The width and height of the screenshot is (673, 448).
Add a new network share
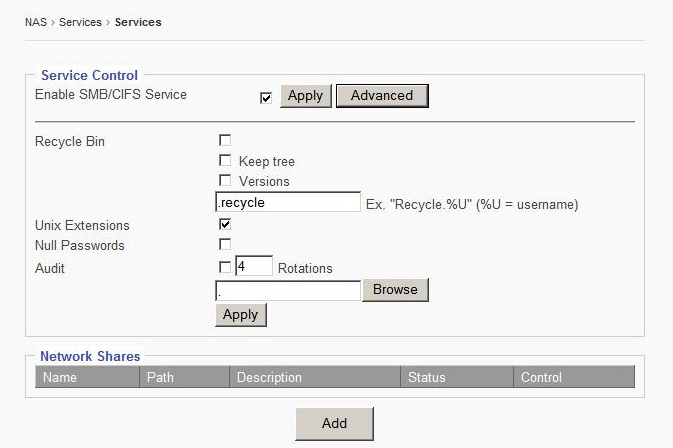point(334,423)
